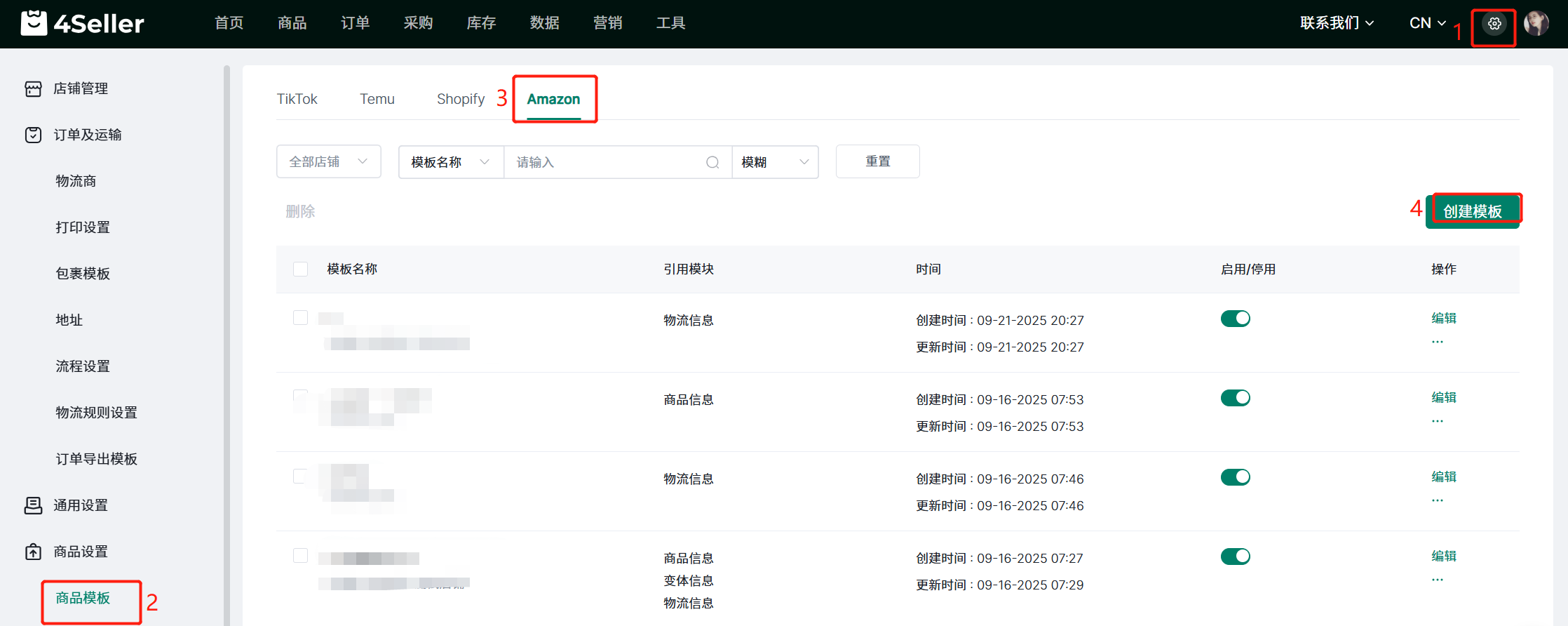Click the search magnifier icon
The image size is (1568, 626).
(712, 162)
